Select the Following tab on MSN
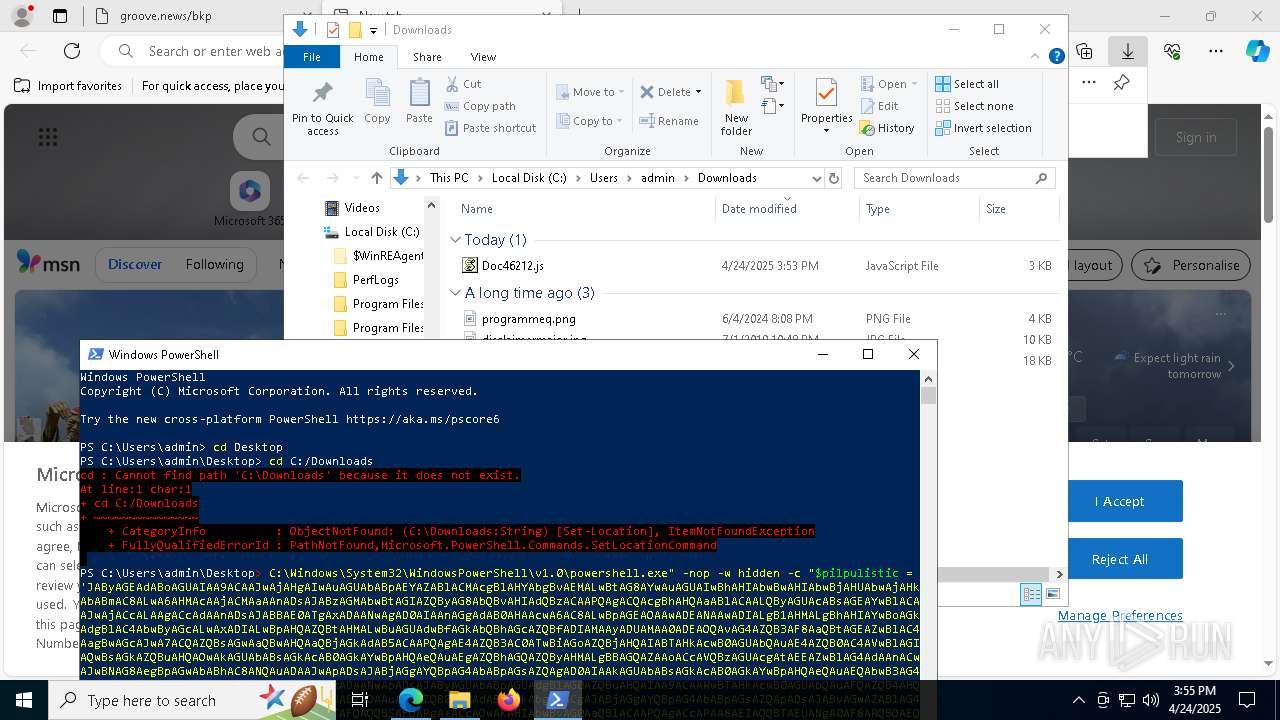 tap(214, 264)
